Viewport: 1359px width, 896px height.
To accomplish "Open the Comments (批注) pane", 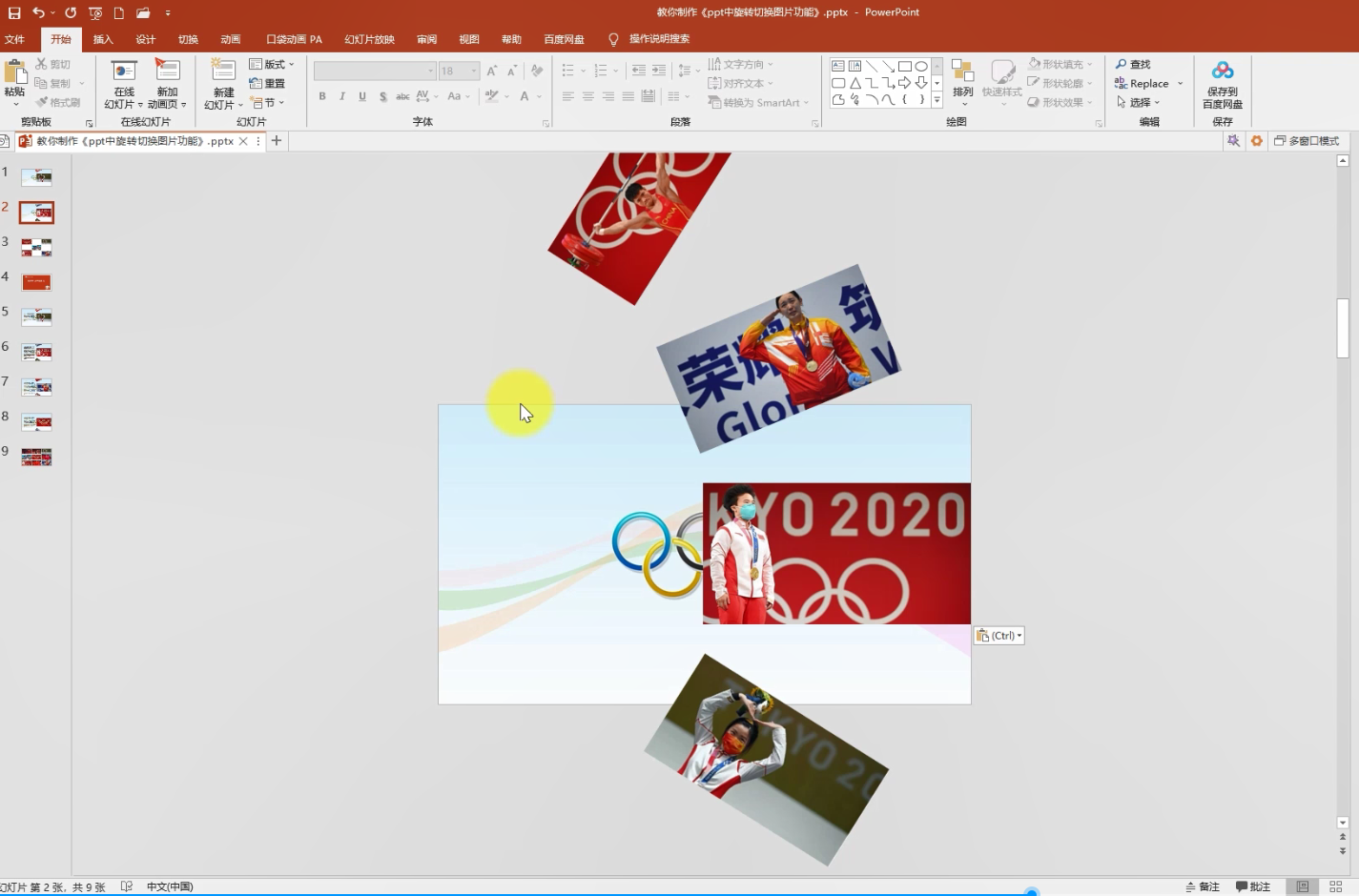I will 1253,886.
